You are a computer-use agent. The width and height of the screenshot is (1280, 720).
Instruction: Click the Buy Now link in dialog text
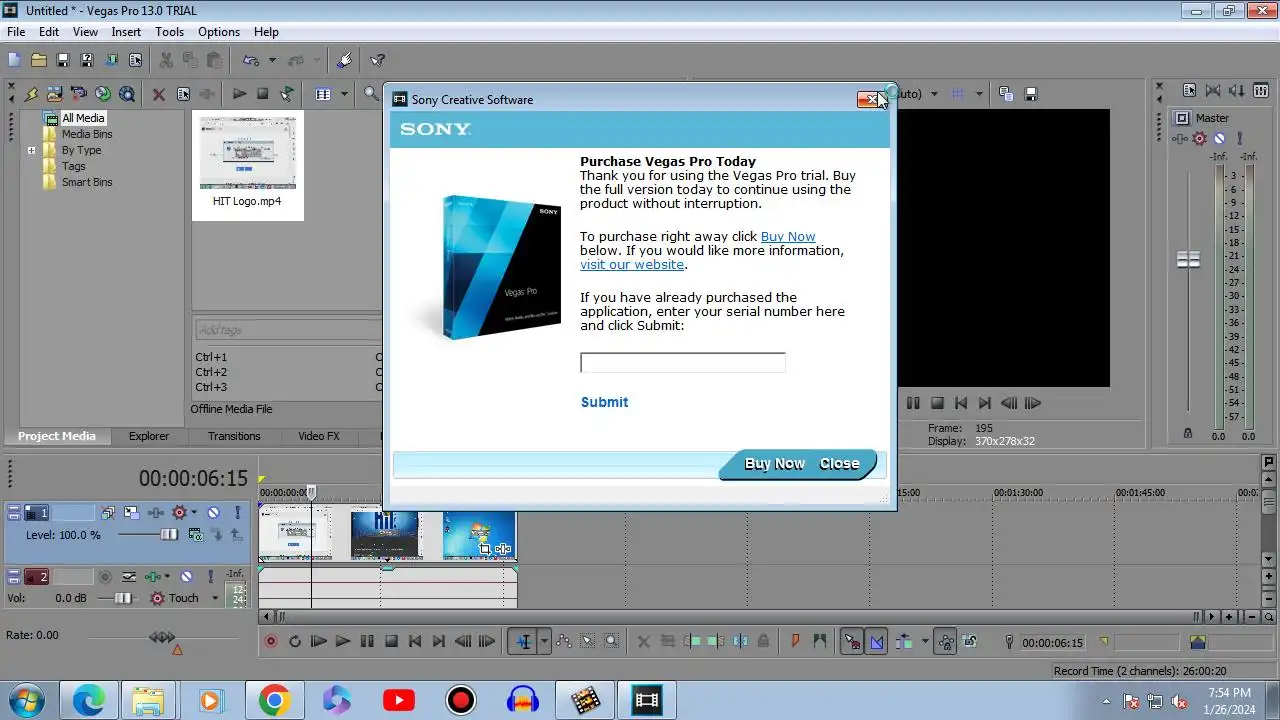click(x=788, y=237)
